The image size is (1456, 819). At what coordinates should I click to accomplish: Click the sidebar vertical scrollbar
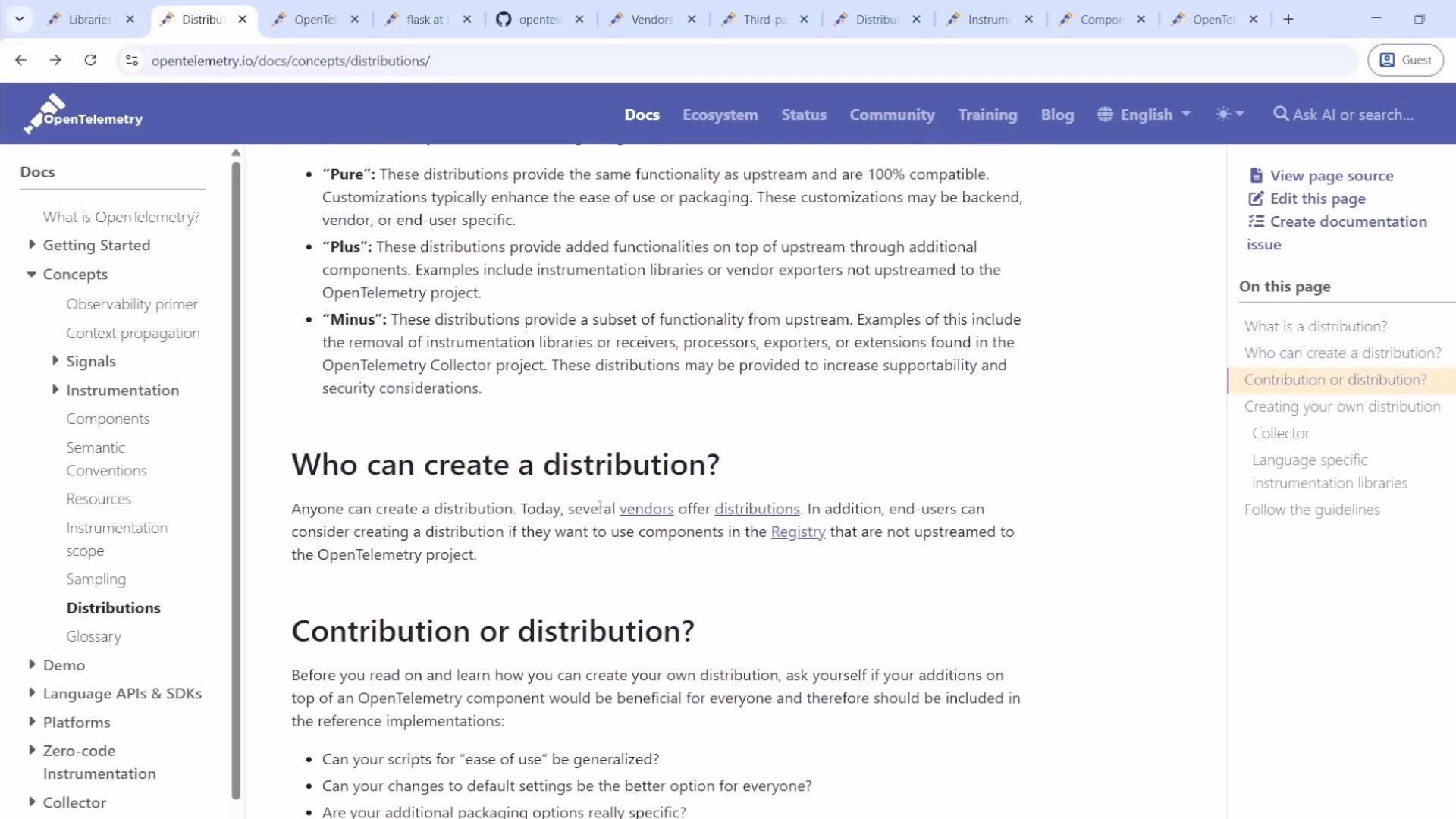pyautogui.click(x=236, y=479)
